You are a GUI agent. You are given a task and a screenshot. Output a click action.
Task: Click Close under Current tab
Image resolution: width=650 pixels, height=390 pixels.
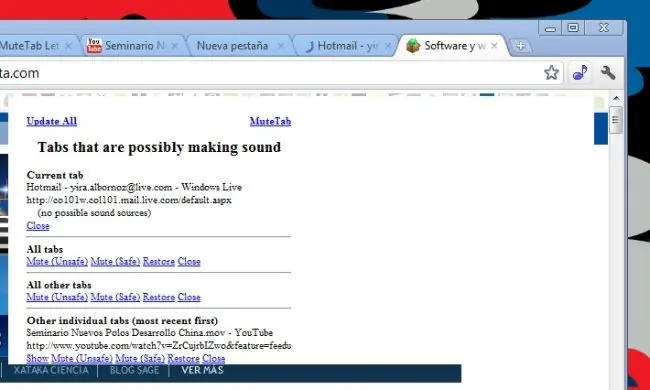[x=38, y=226]
